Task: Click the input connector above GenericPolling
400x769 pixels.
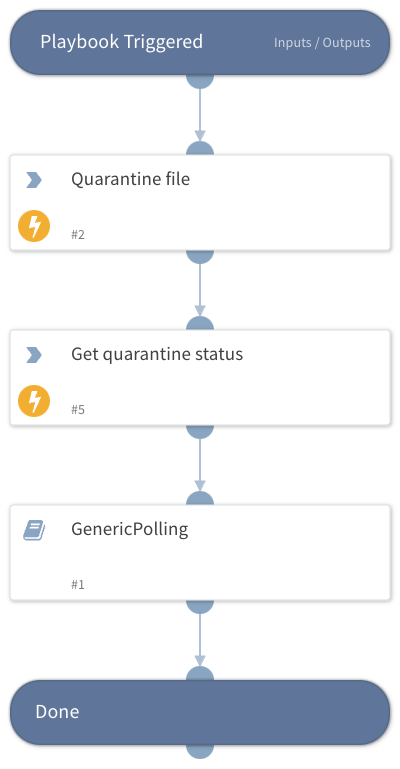Action: tap(200, 499)
